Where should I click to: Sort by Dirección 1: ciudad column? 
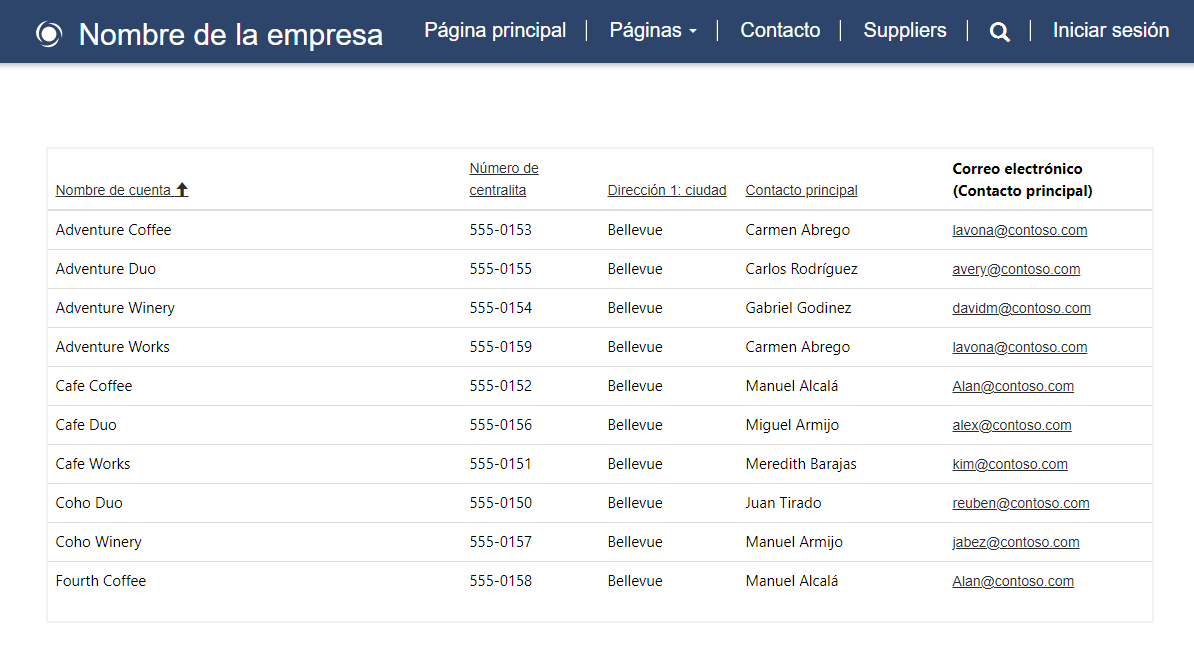coord(667,190)
